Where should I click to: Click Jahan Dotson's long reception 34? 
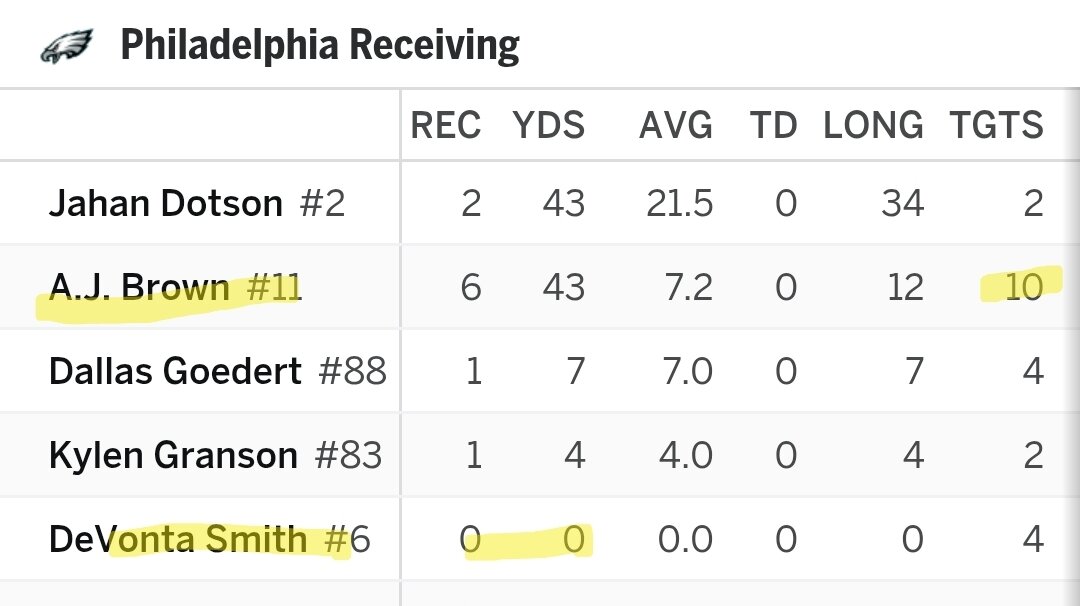tap(903, 204)
